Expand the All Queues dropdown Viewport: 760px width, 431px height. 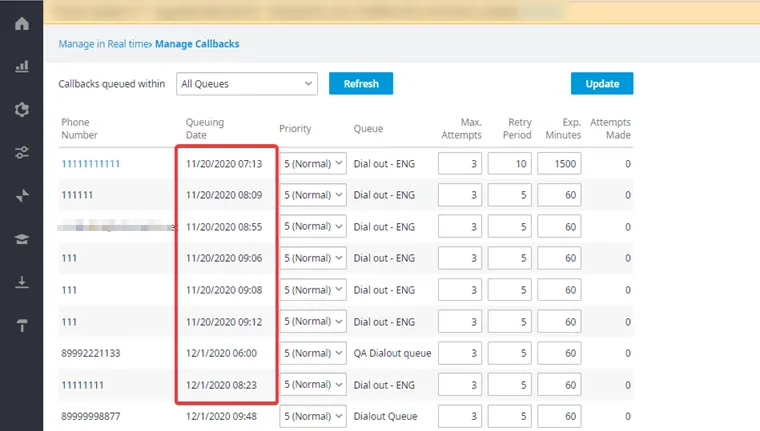click(x=247, y=84)
